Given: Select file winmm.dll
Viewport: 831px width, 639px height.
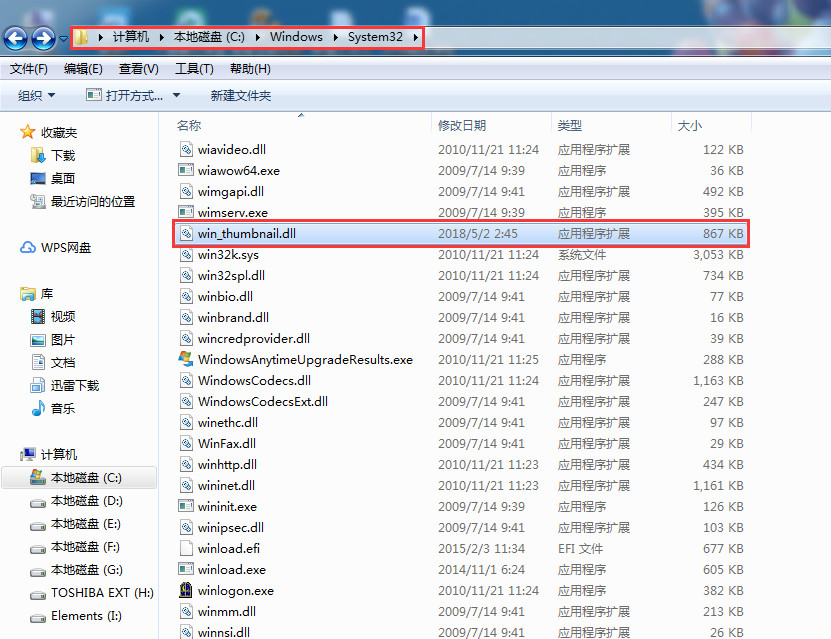Looking at the screenshot, I should click(x=227, y=611).
